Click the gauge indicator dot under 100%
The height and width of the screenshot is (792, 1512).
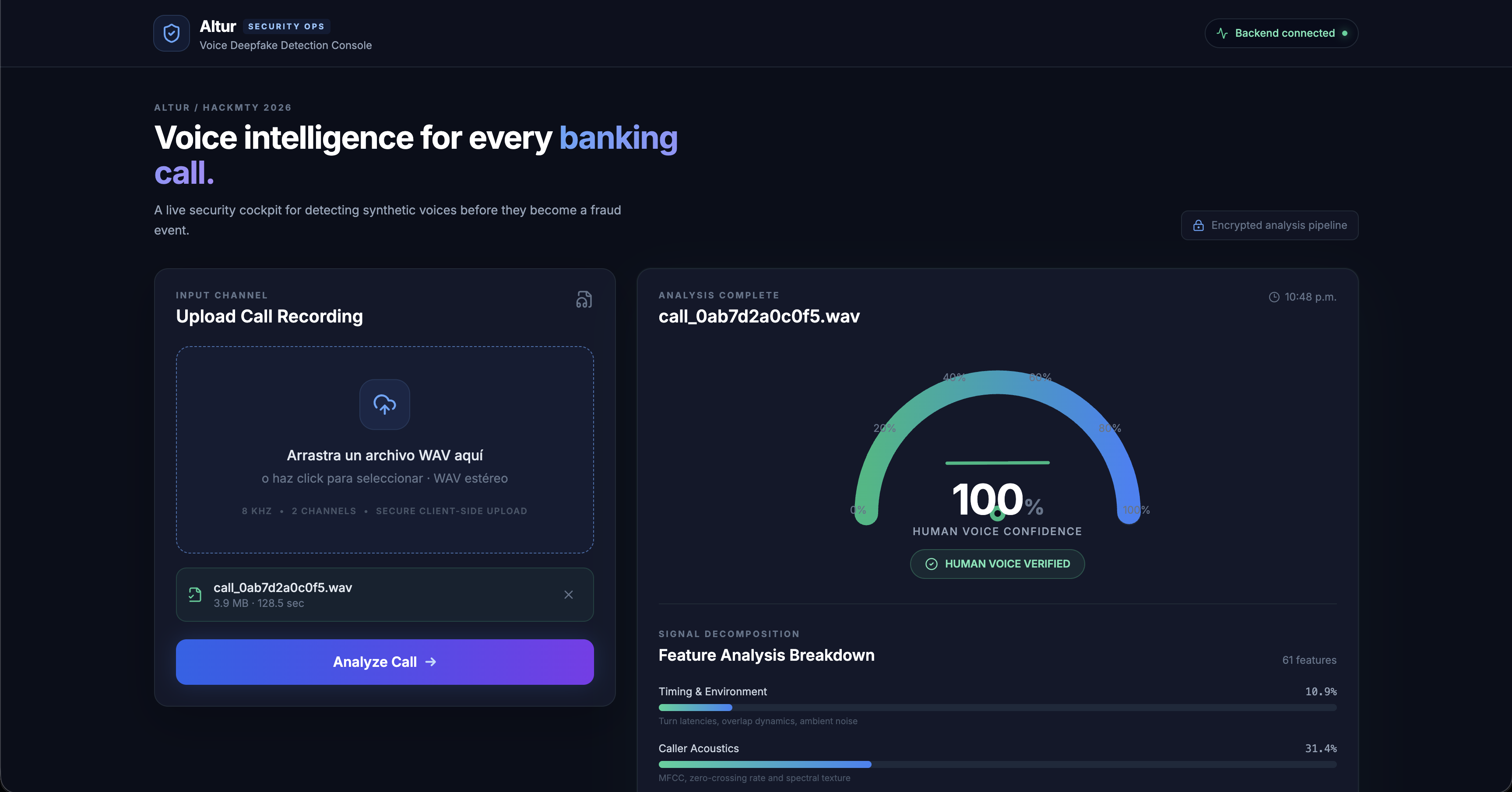click(x=997, y=515)
